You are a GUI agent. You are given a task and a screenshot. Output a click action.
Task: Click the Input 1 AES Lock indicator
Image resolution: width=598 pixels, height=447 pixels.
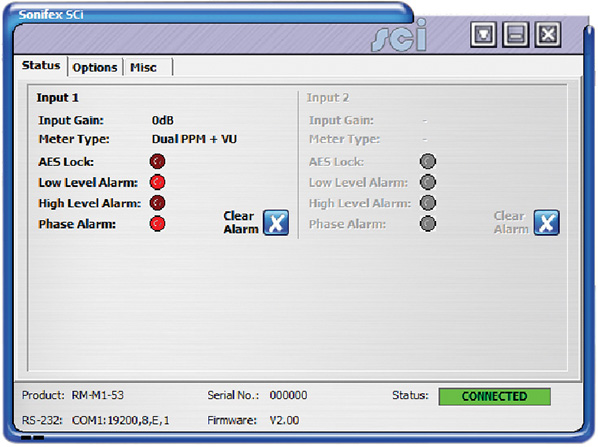tap(157, 161)
